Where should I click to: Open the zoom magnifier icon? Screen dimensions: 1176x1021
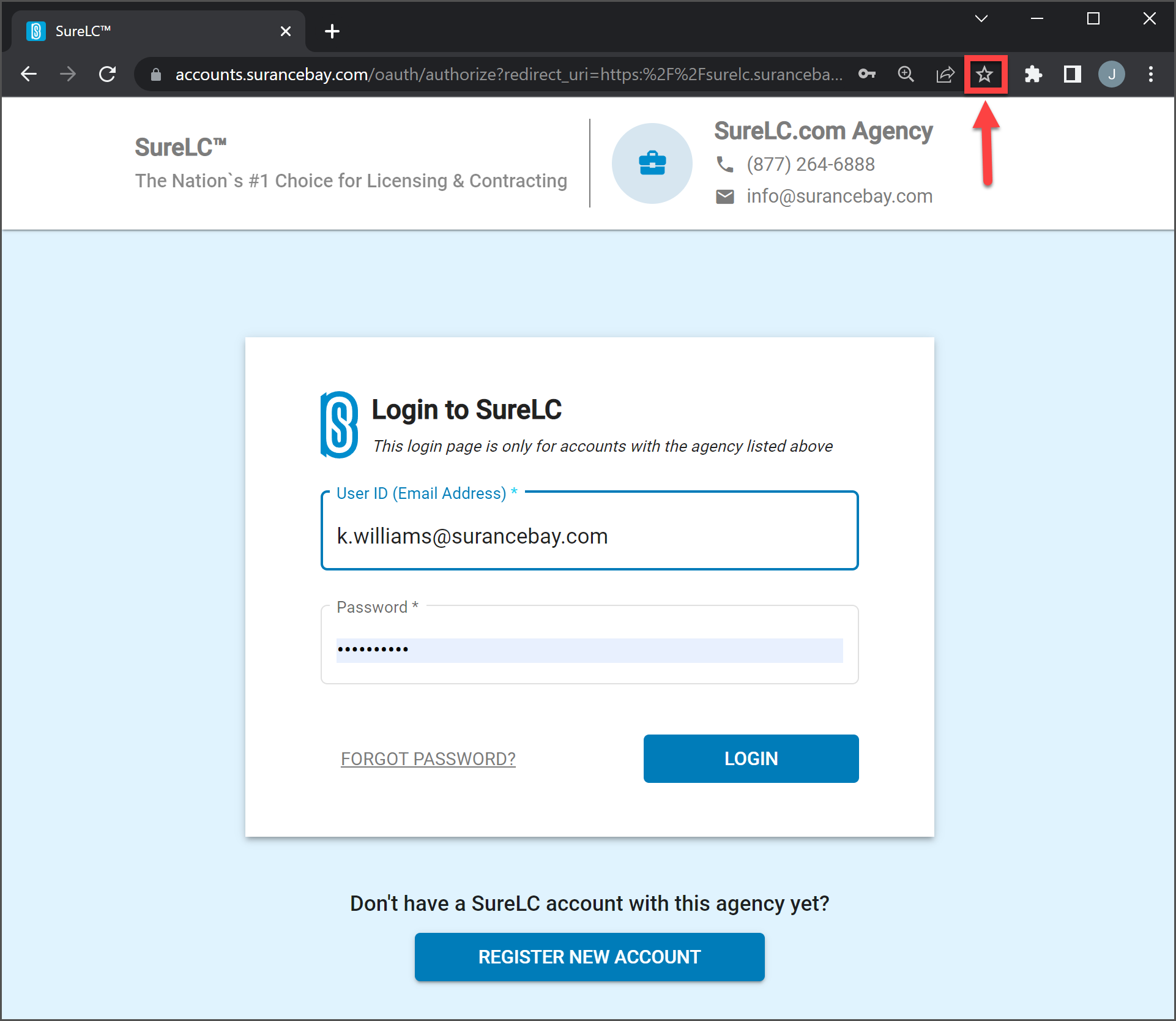(906, 75)
